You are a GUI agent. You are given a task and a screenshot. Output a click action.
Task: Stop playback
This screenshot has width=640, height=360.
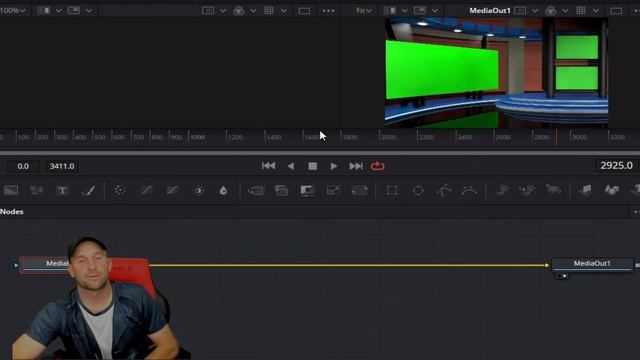[313, 166]
